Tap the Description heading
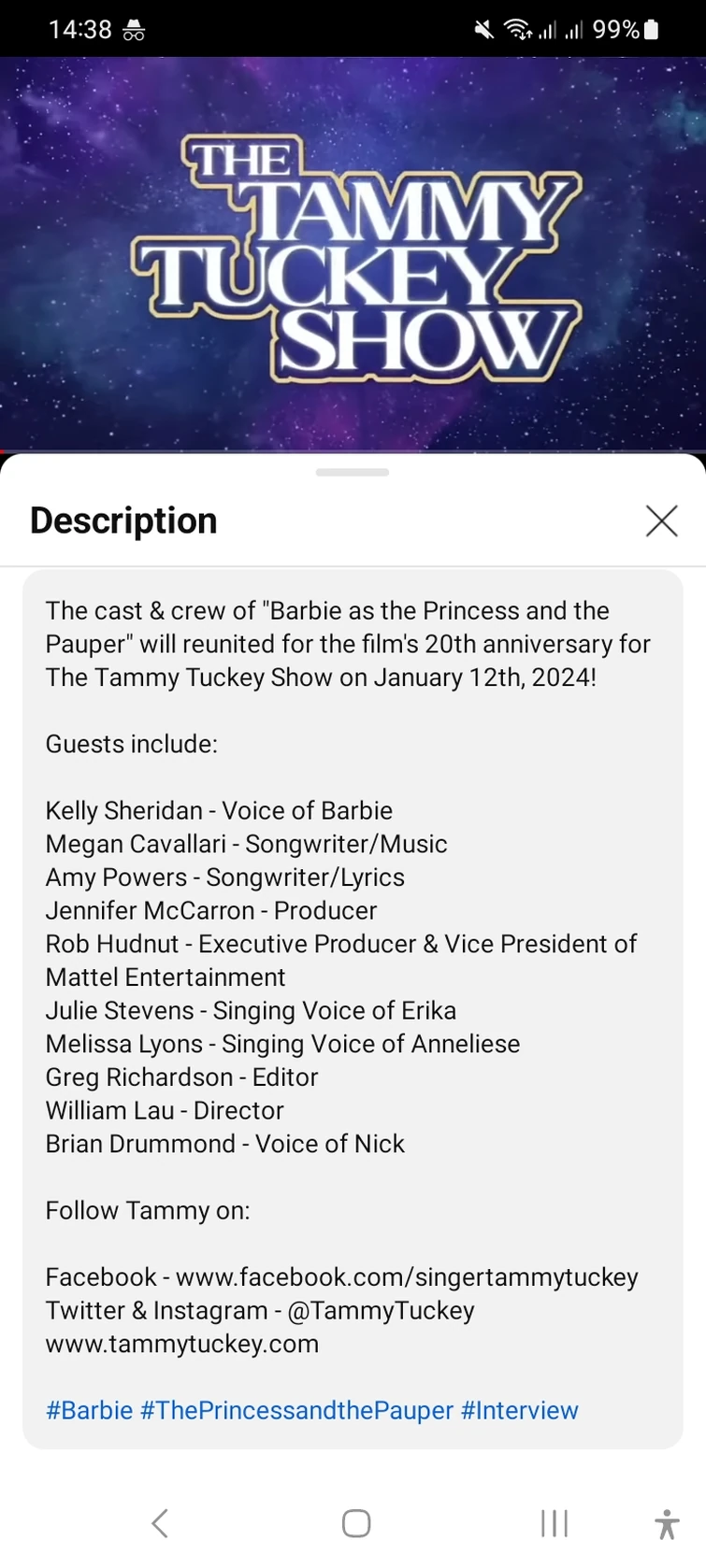The height and width of the screenshot is (1568, 706). click(123, 520)
